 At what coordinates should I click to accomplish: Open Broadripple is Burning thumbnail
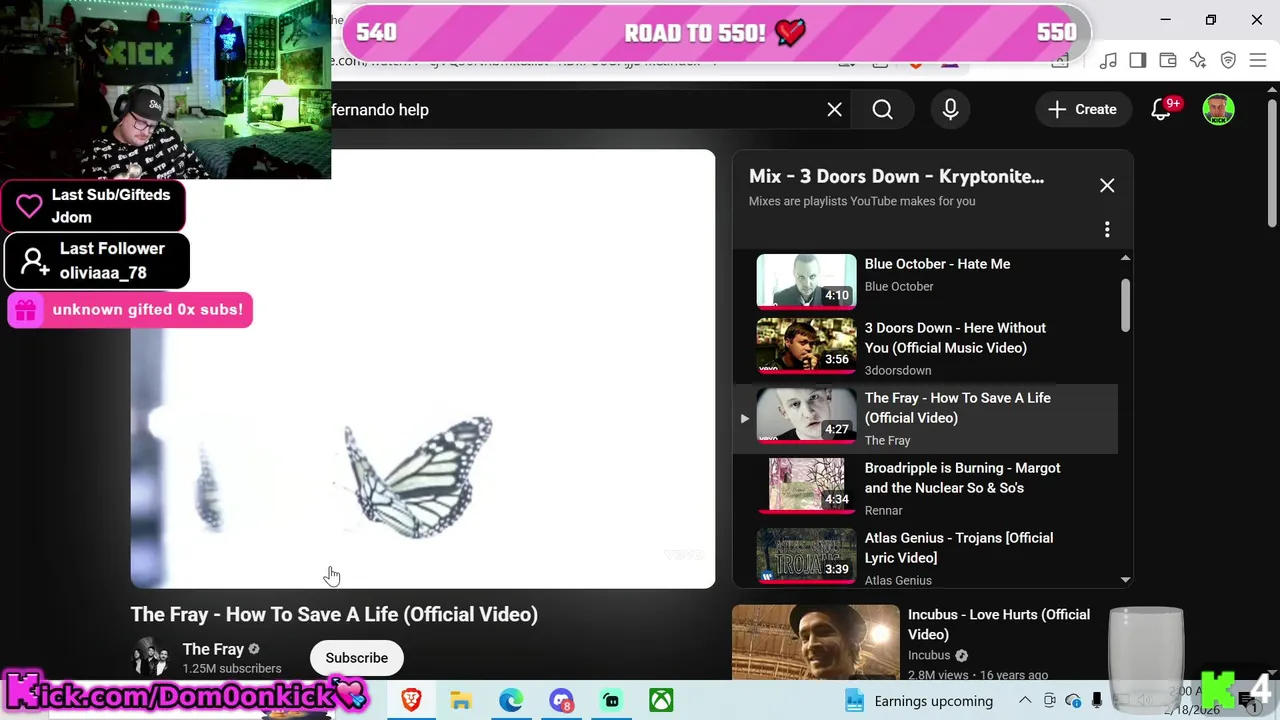[806, 486]
